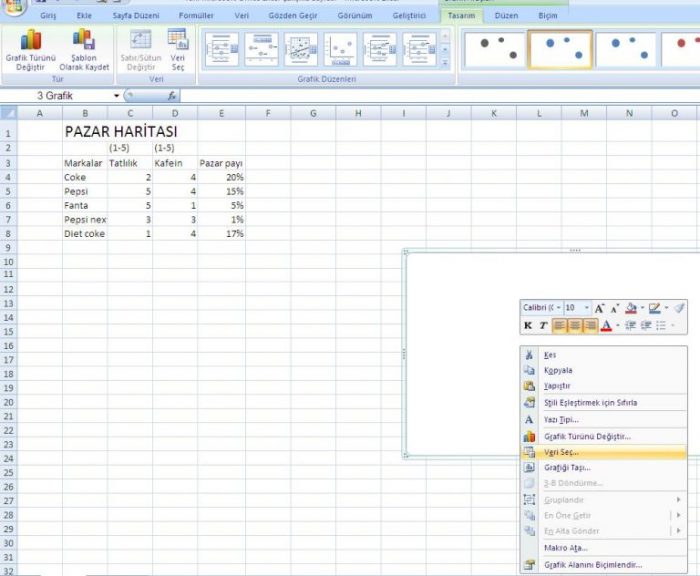Image resolution: width=700 pixels, height=576 pixels.
Task: Open the font name dropdown in mini toolbar
Action: tap(558, 308)
